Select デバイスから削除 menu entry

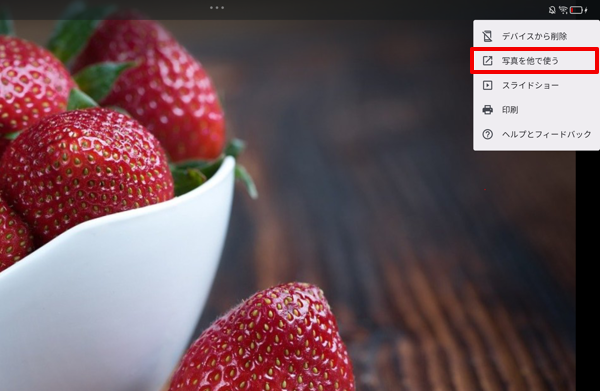click(536, 36)
